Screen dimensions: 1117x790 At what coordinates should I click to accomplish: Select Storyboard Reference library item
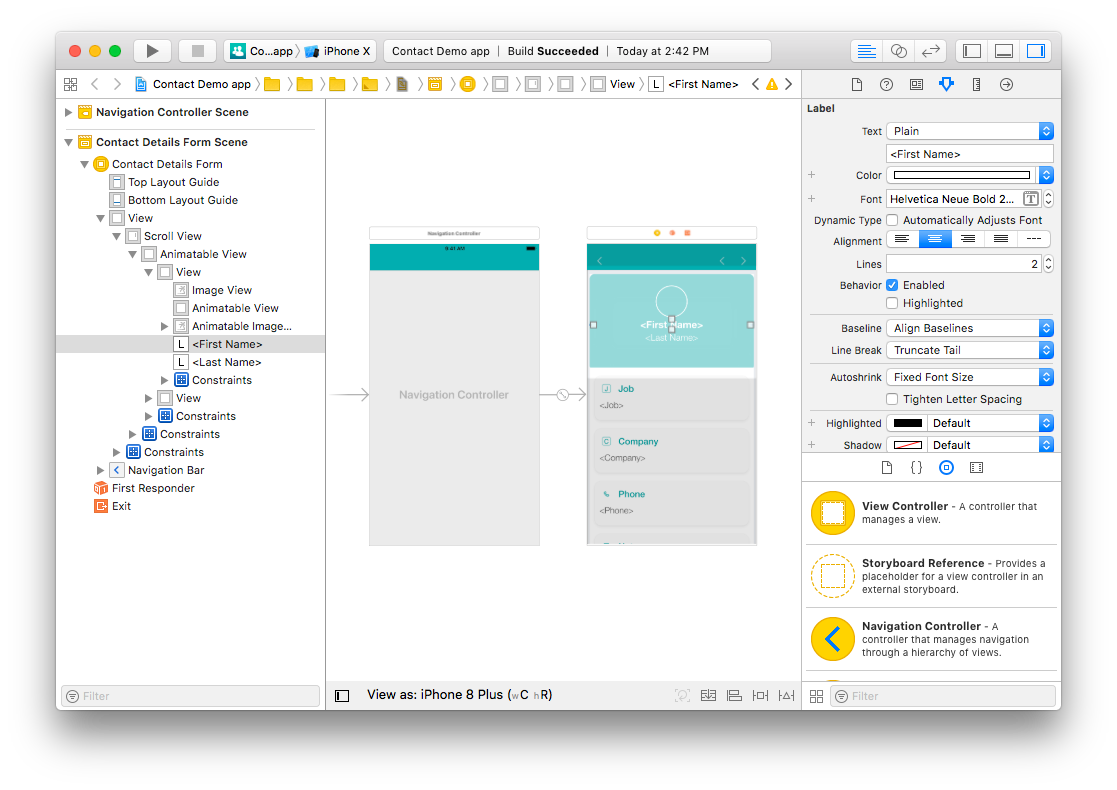coord(931,576)
